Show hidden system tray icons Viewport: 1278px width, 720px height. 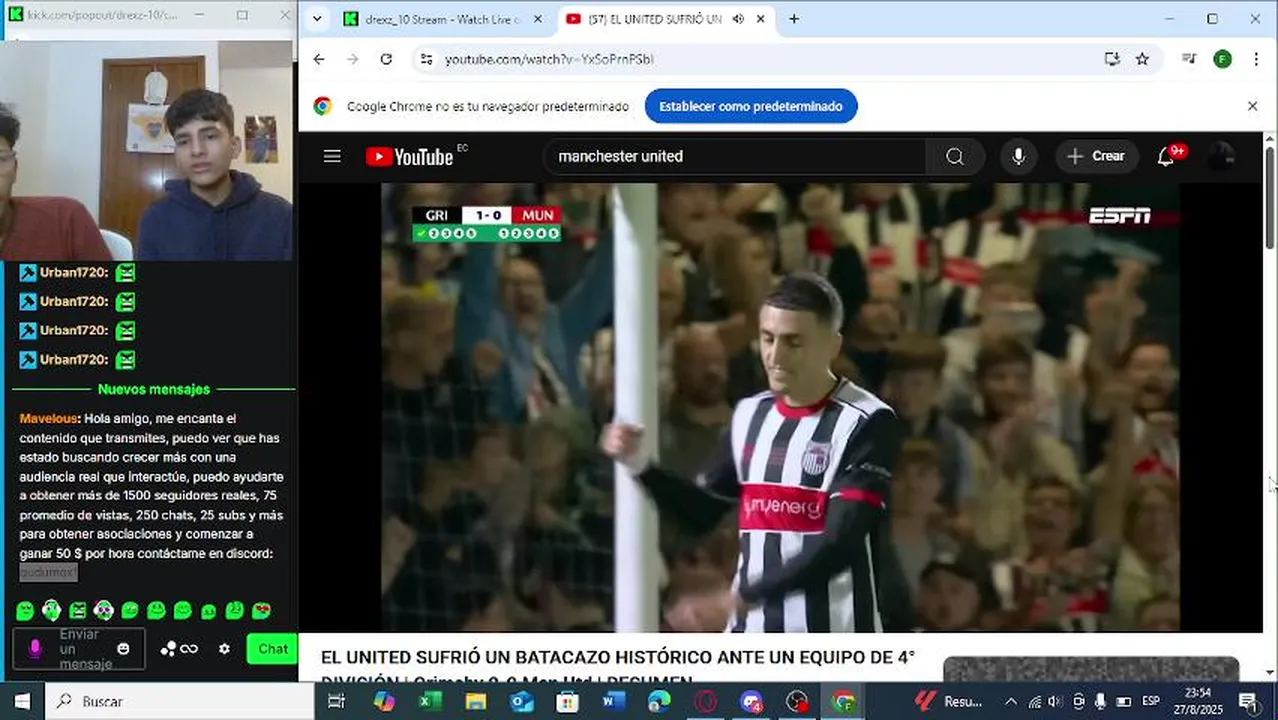point(1010,701)
